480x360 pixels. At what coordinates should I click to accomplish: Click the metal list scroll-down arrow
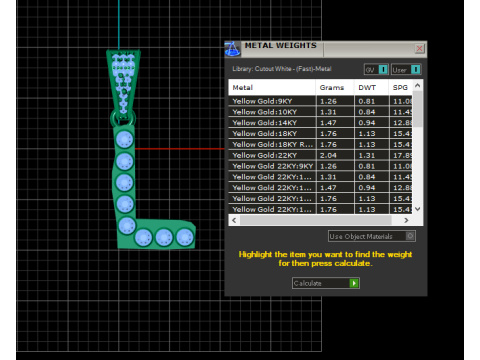coord(417,209)
